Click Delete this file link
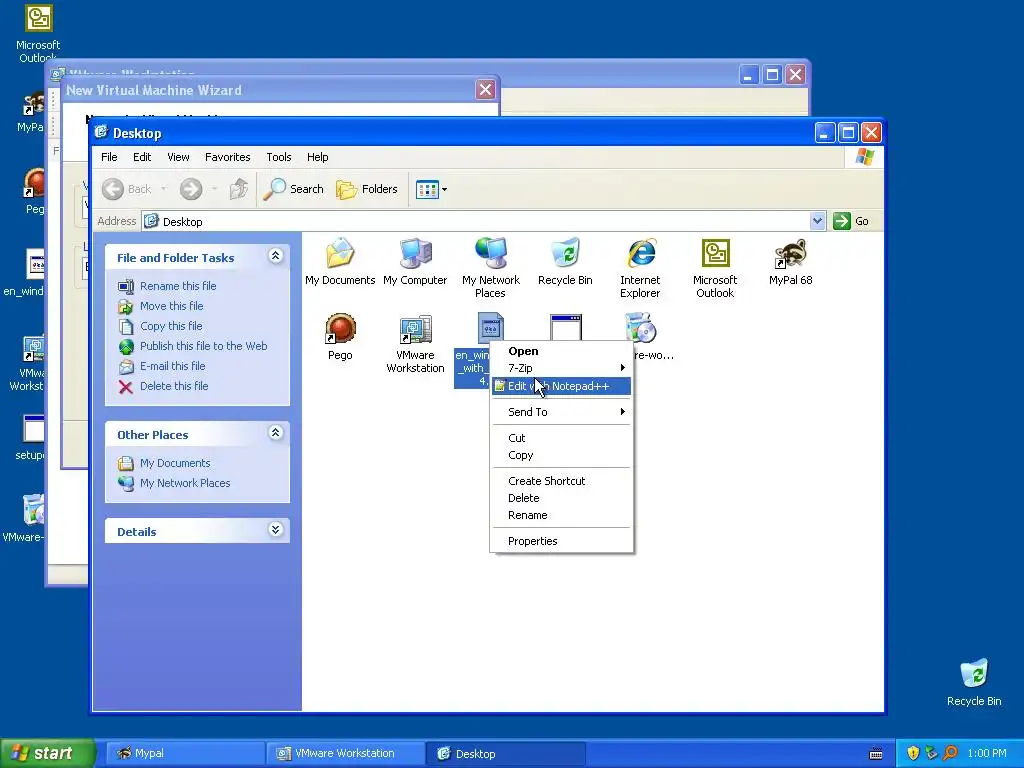This screenshot has height=768, width=1024. 174,386
